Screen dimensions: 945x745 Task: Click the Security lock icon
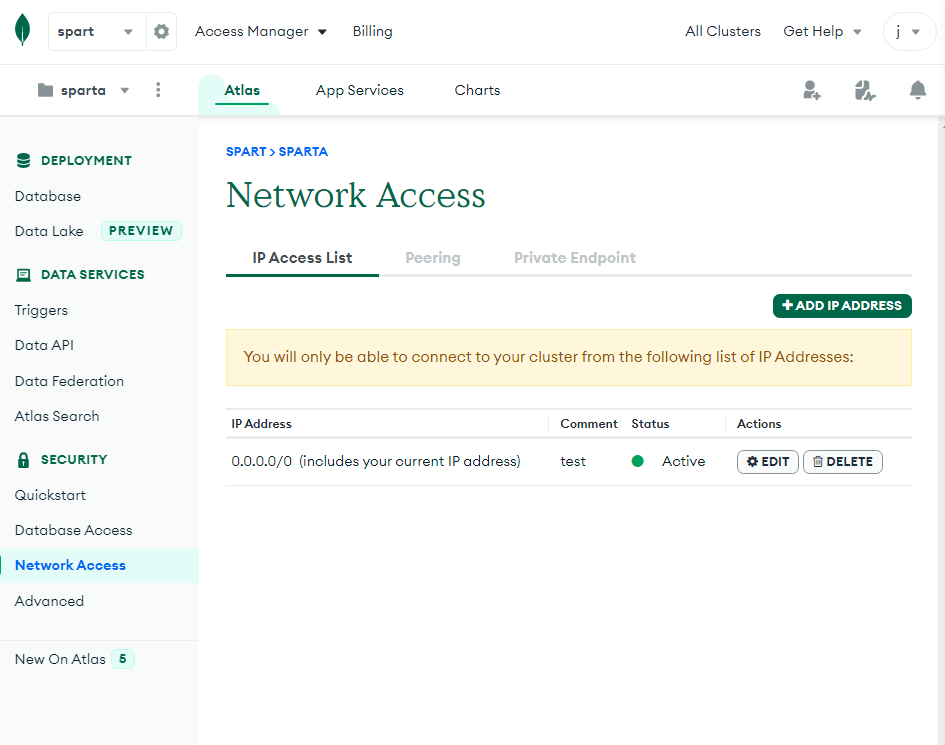(x=24, y=460)
